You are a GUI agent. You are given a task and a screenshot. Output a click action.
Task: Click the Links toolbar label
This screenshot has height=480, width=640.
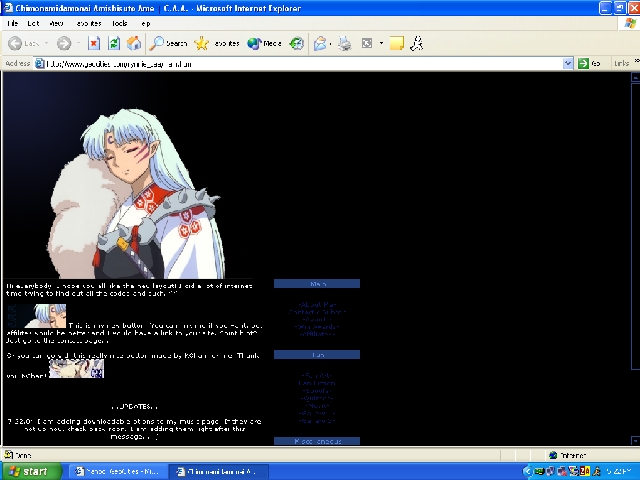click(622, 63)
